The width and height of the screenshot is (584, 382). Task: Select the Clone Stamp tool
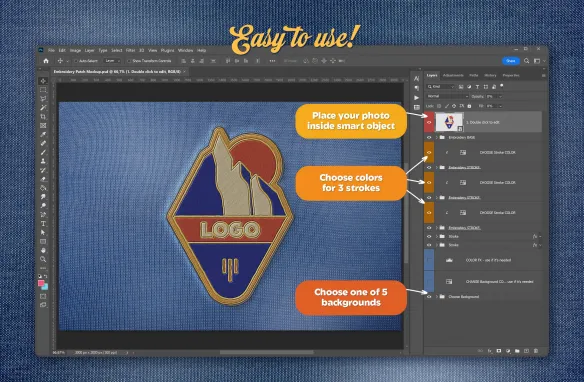coord(43,161)
